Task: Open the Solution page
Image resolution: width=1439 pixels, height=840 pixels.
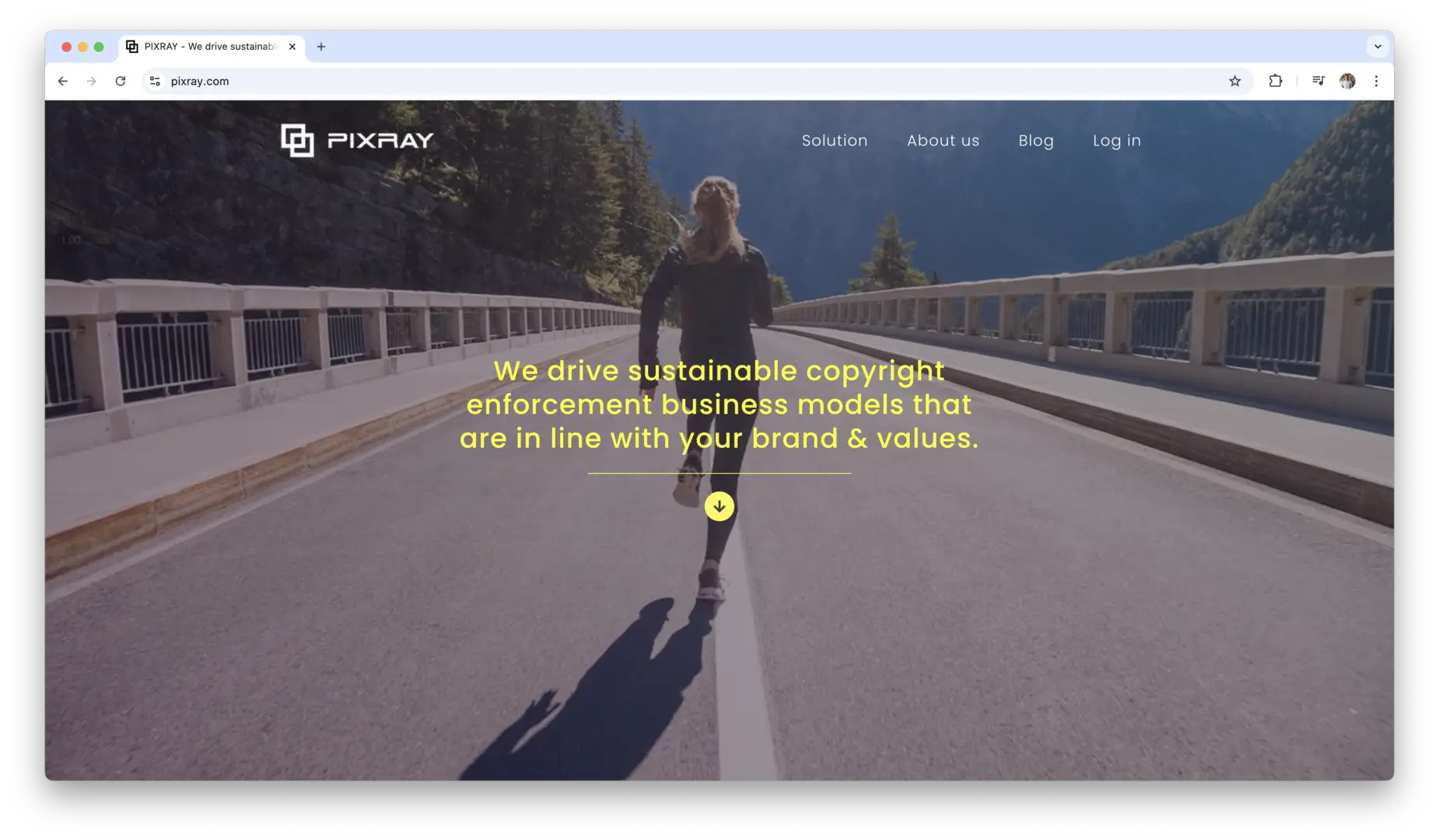Action: click(x=834, y=140)
